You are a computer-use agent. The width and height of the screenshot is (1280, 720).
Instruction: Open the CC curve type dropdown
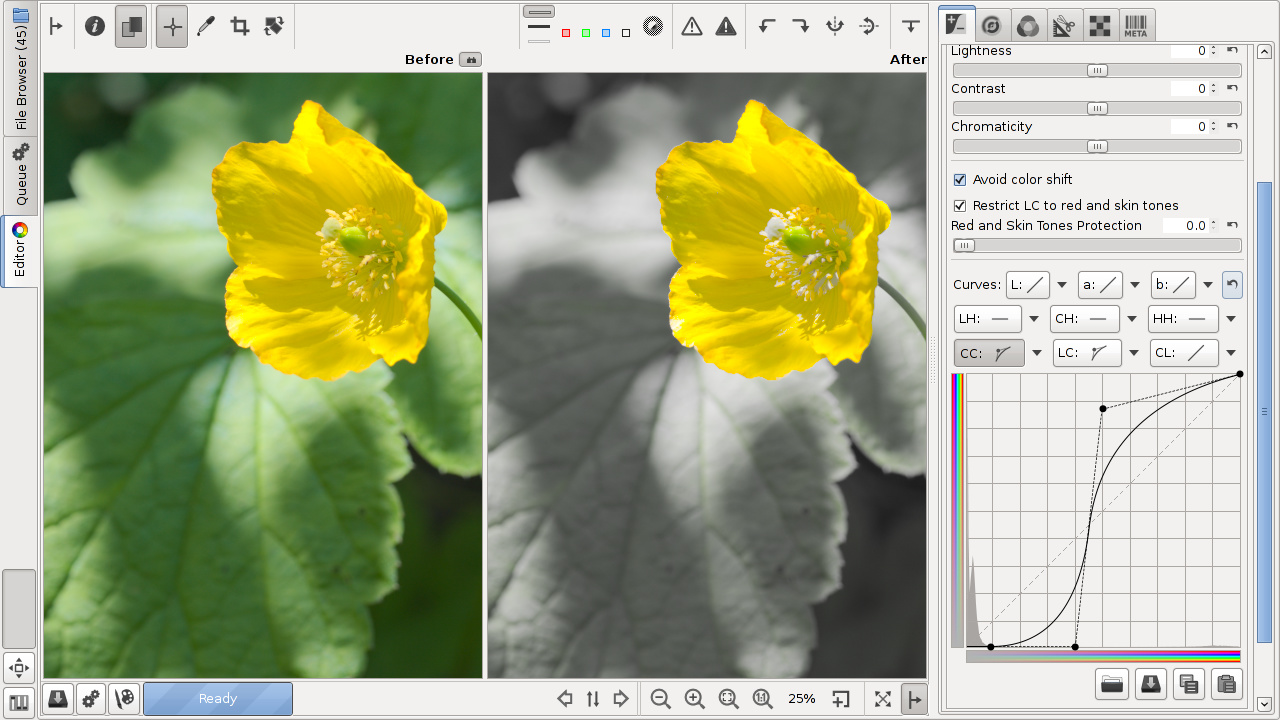1037,353
